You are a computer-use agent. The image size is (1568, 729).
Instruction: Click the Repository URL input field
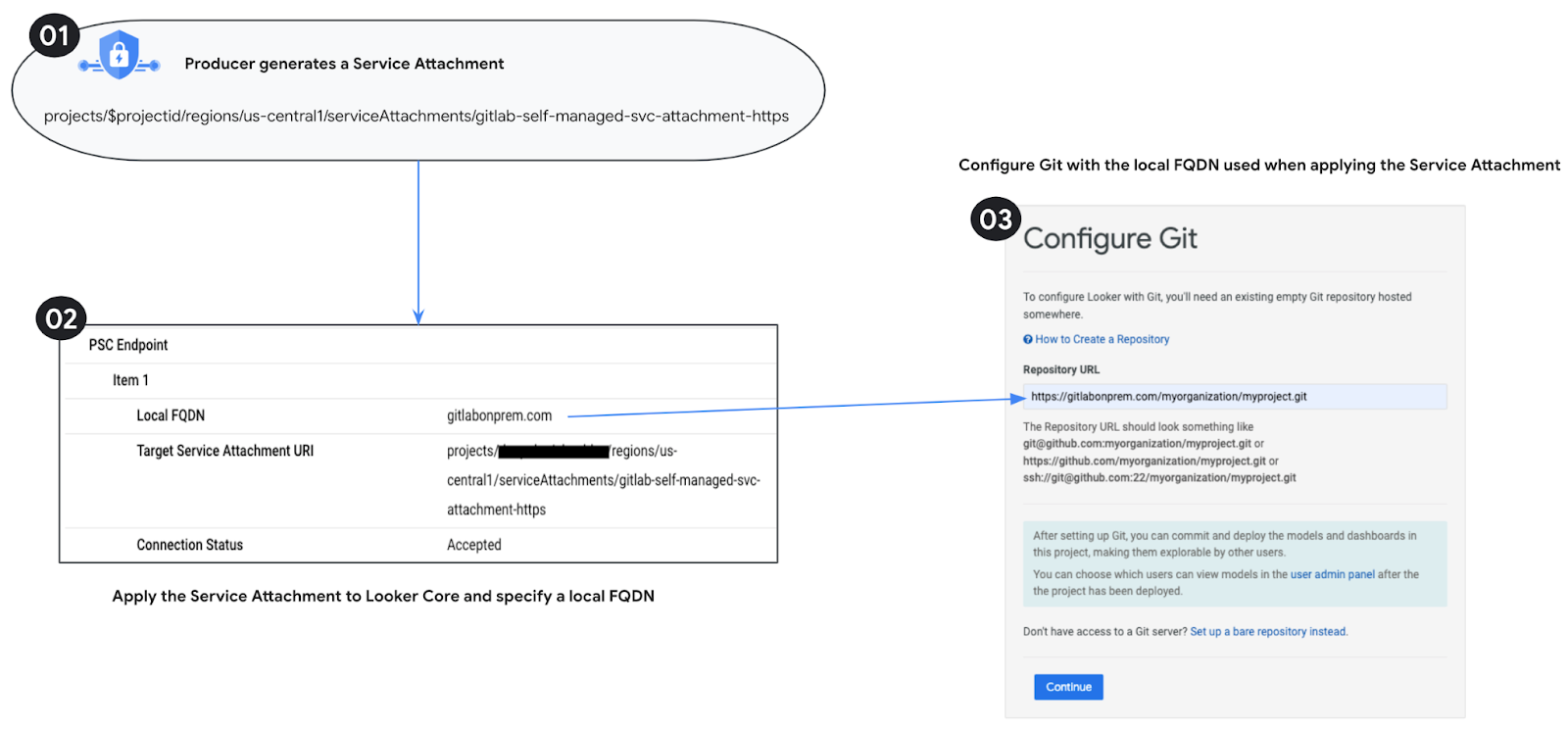(1234, 397)
